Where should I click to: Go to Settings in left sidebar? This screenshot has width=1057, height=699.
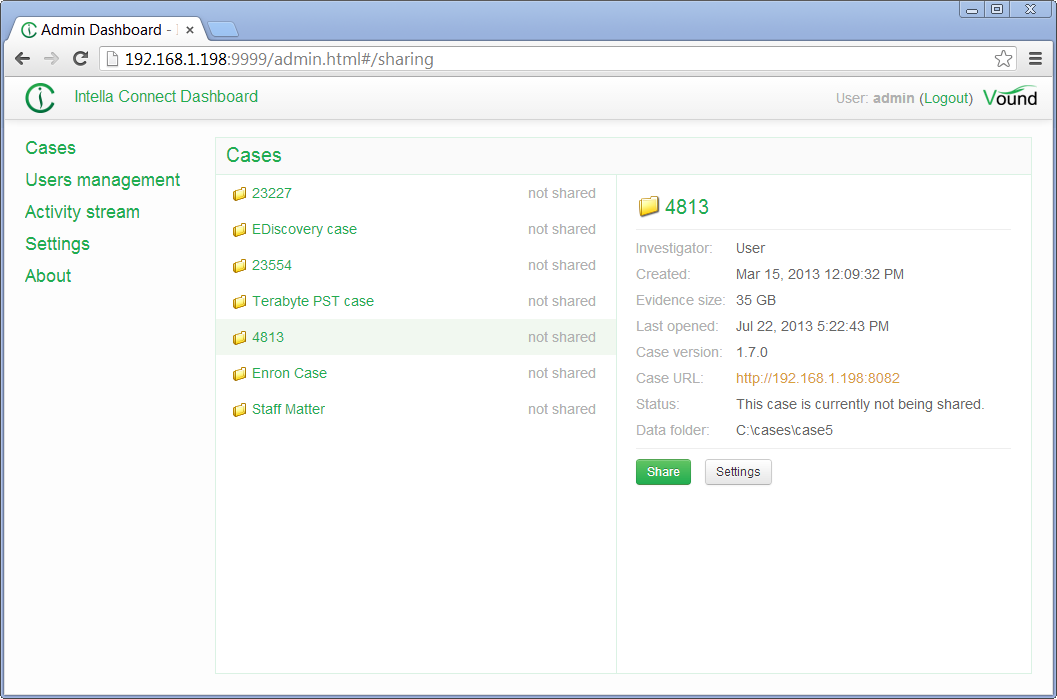tap(57, 244)
